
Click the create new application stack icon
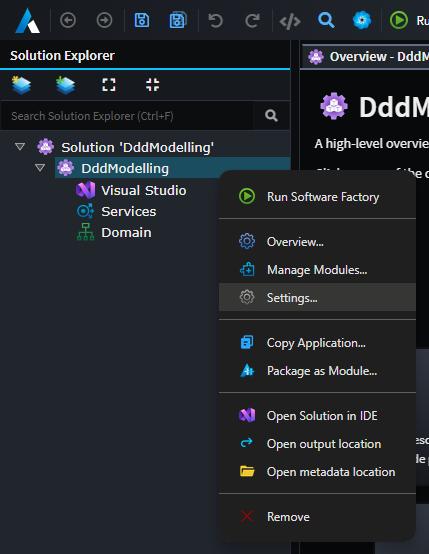21,85
